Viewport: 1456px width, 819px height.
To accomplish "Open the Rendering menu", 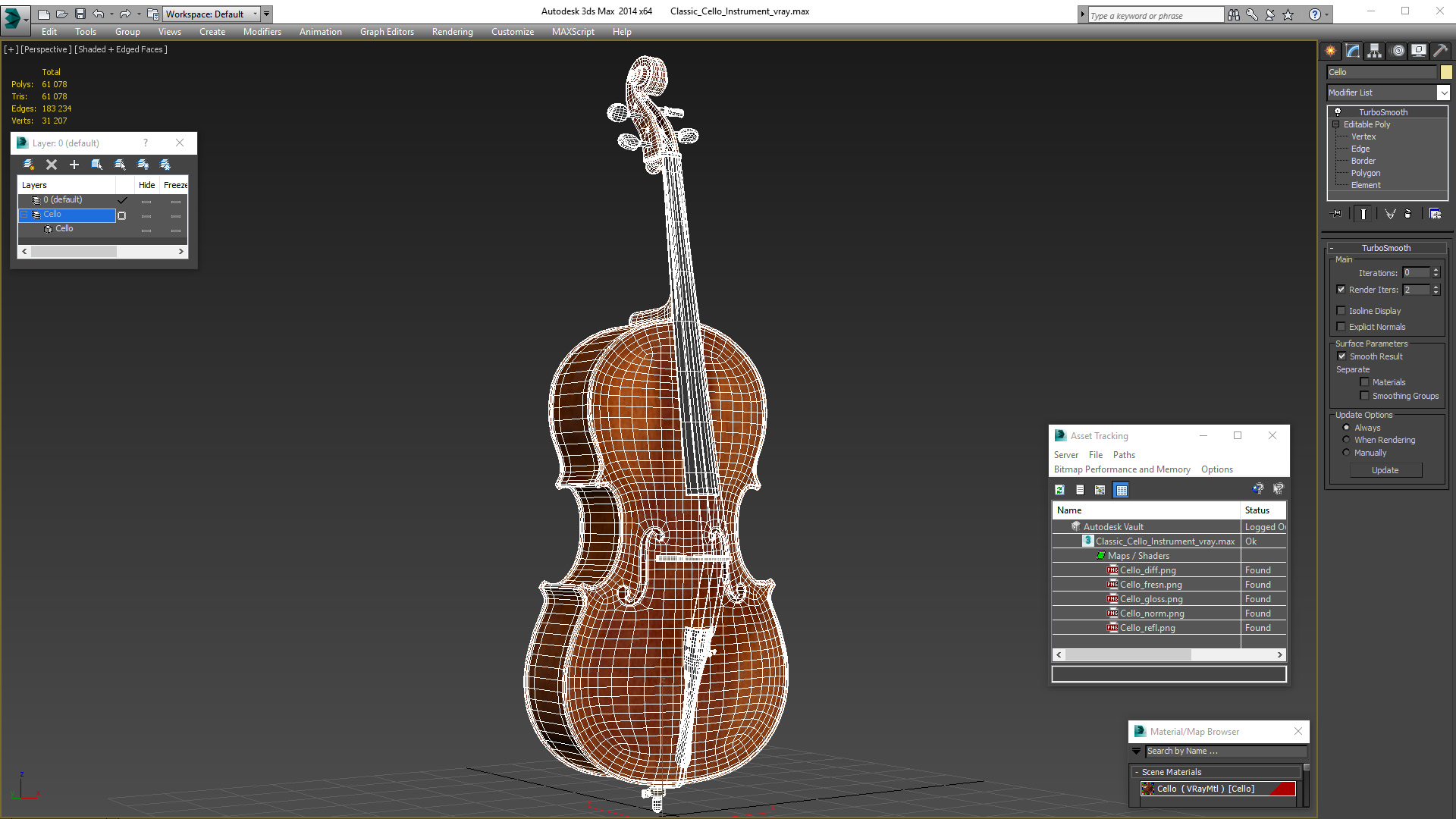I will [452, 32].
